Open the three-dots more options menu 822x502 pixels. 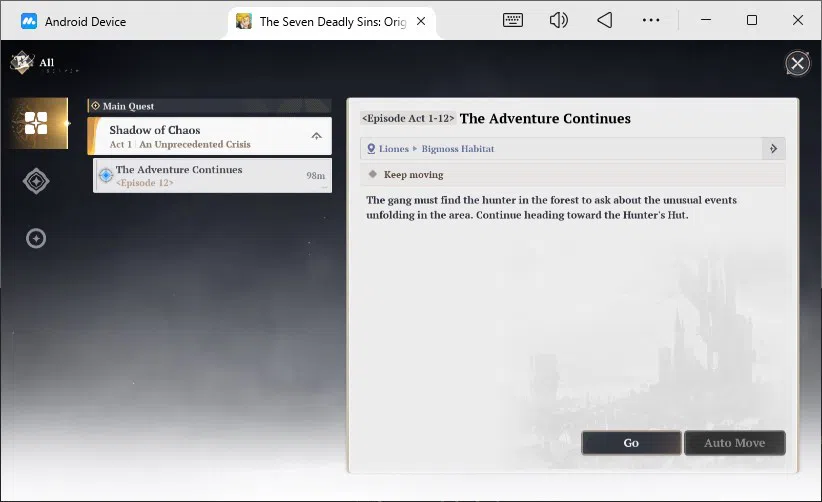click(x=651, y=20)
